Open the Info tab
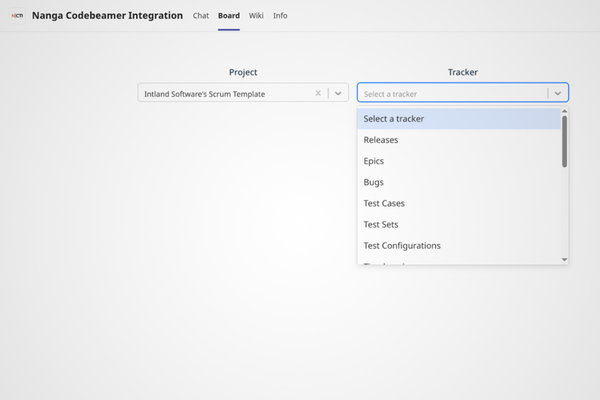Screen dimensions: 600x400 tap(280, 16)
